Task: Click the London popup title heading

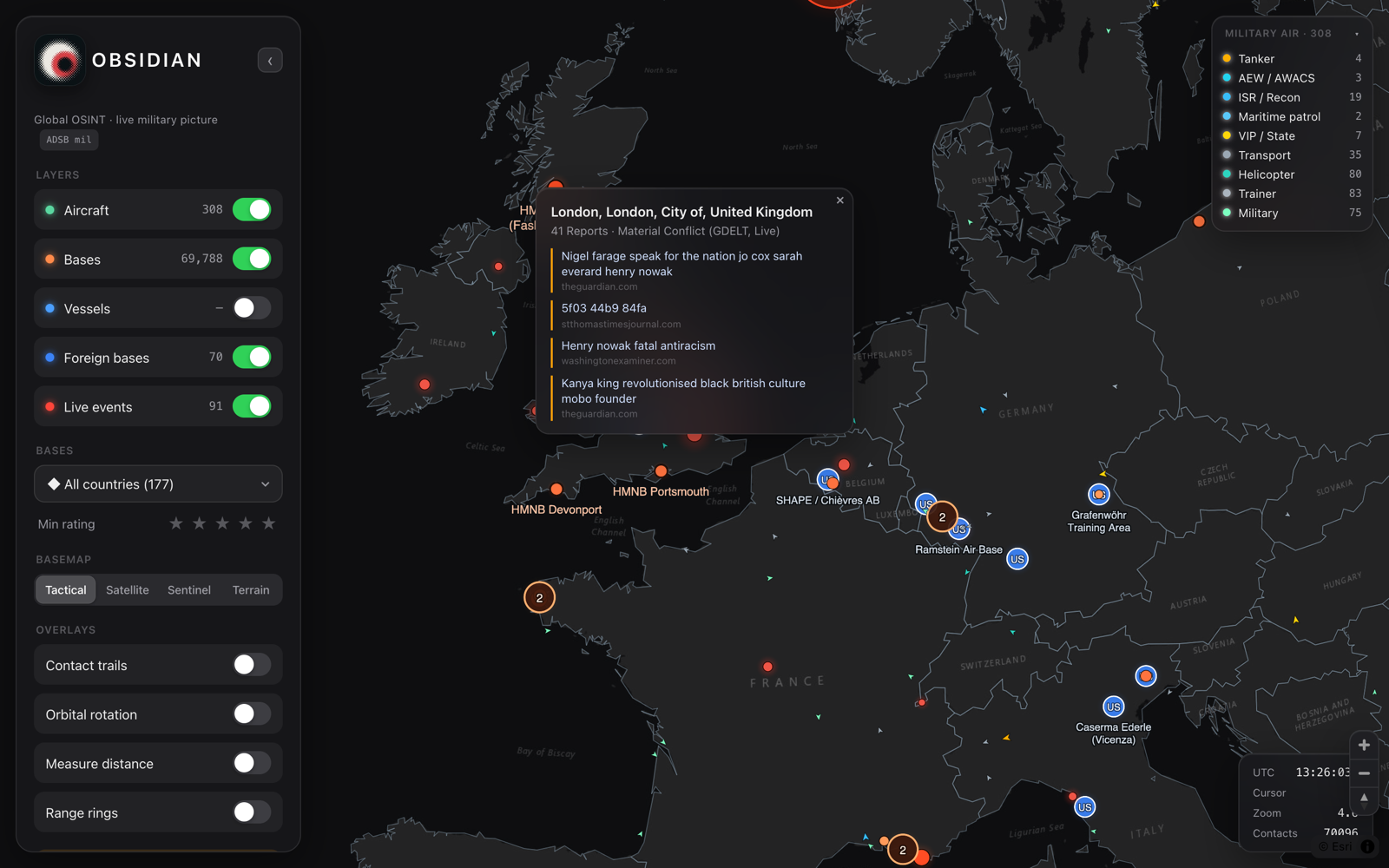Action: coord(681,212)
